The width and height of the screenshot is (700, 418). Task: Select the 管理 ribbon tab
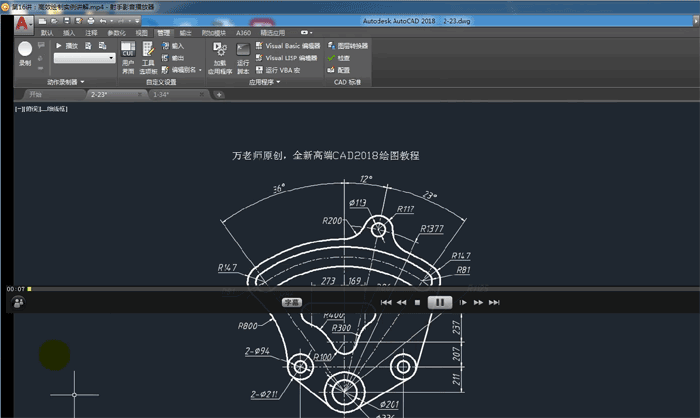point(163,33)
